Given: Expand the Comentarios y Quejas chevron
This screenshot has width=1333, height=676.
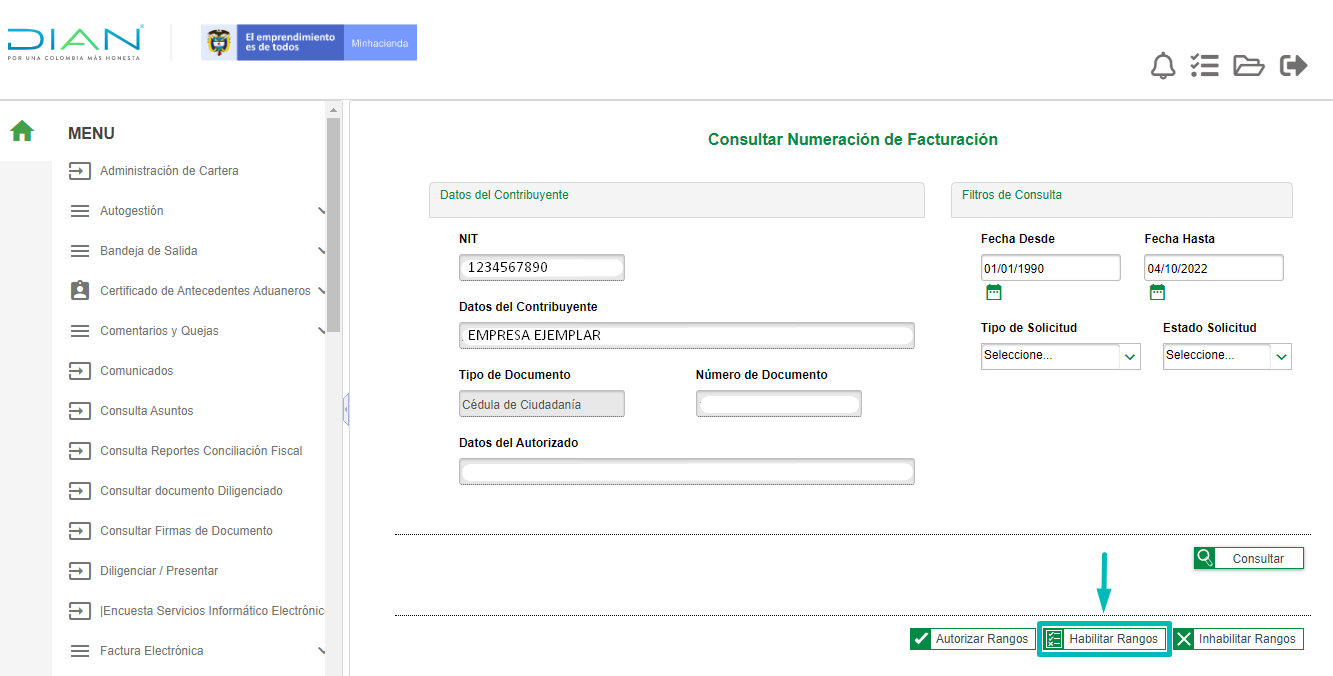Looking at the screenshot, I should coord(321,331).
